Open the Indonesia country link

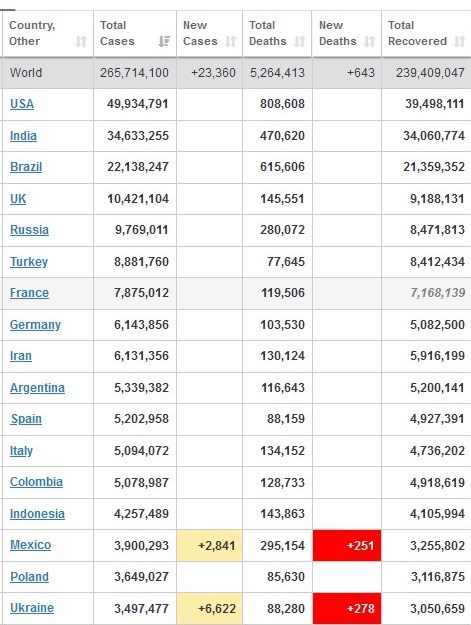(37, 514)
